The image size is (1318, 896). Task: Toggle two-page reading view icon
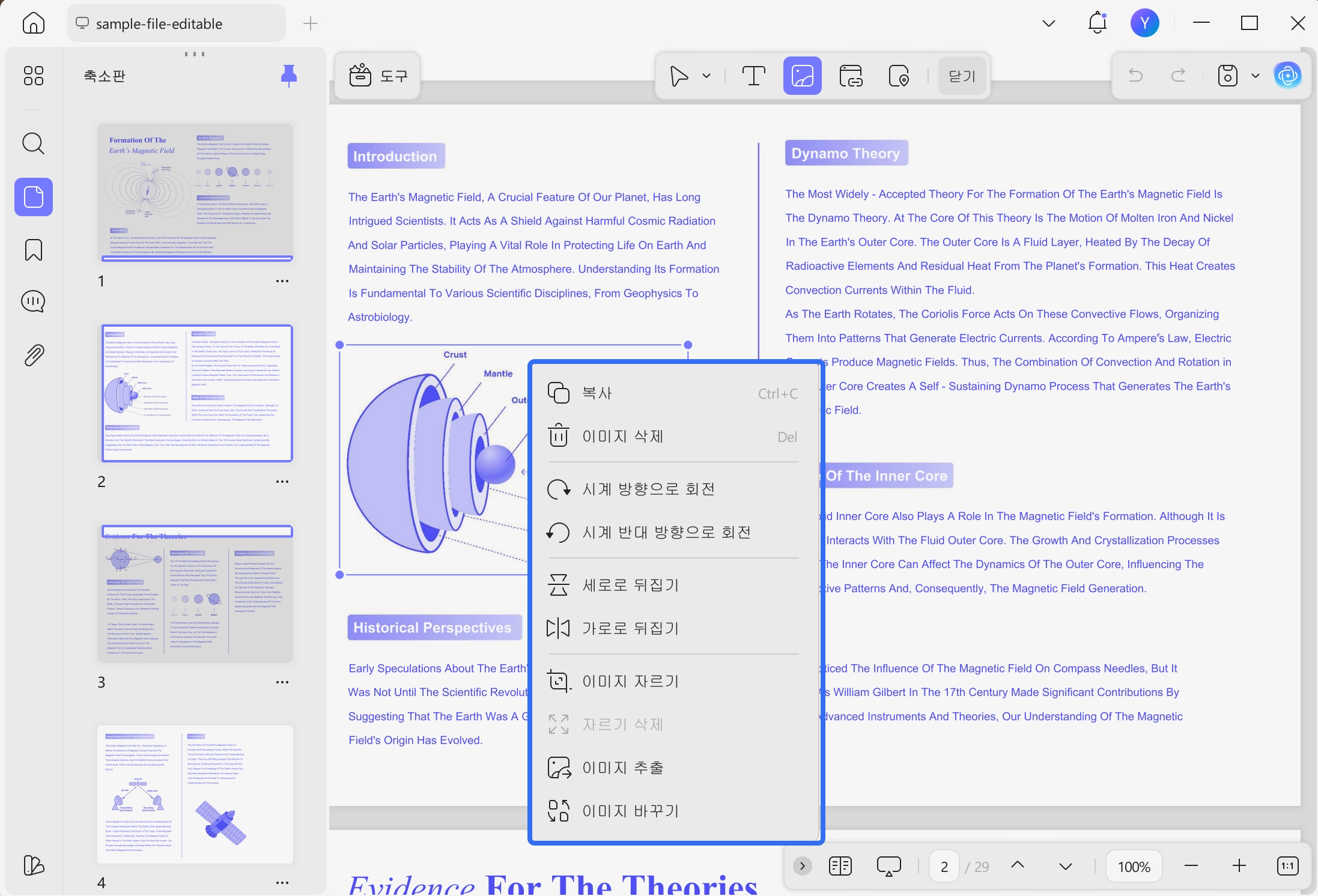click(x=840, y=866)
